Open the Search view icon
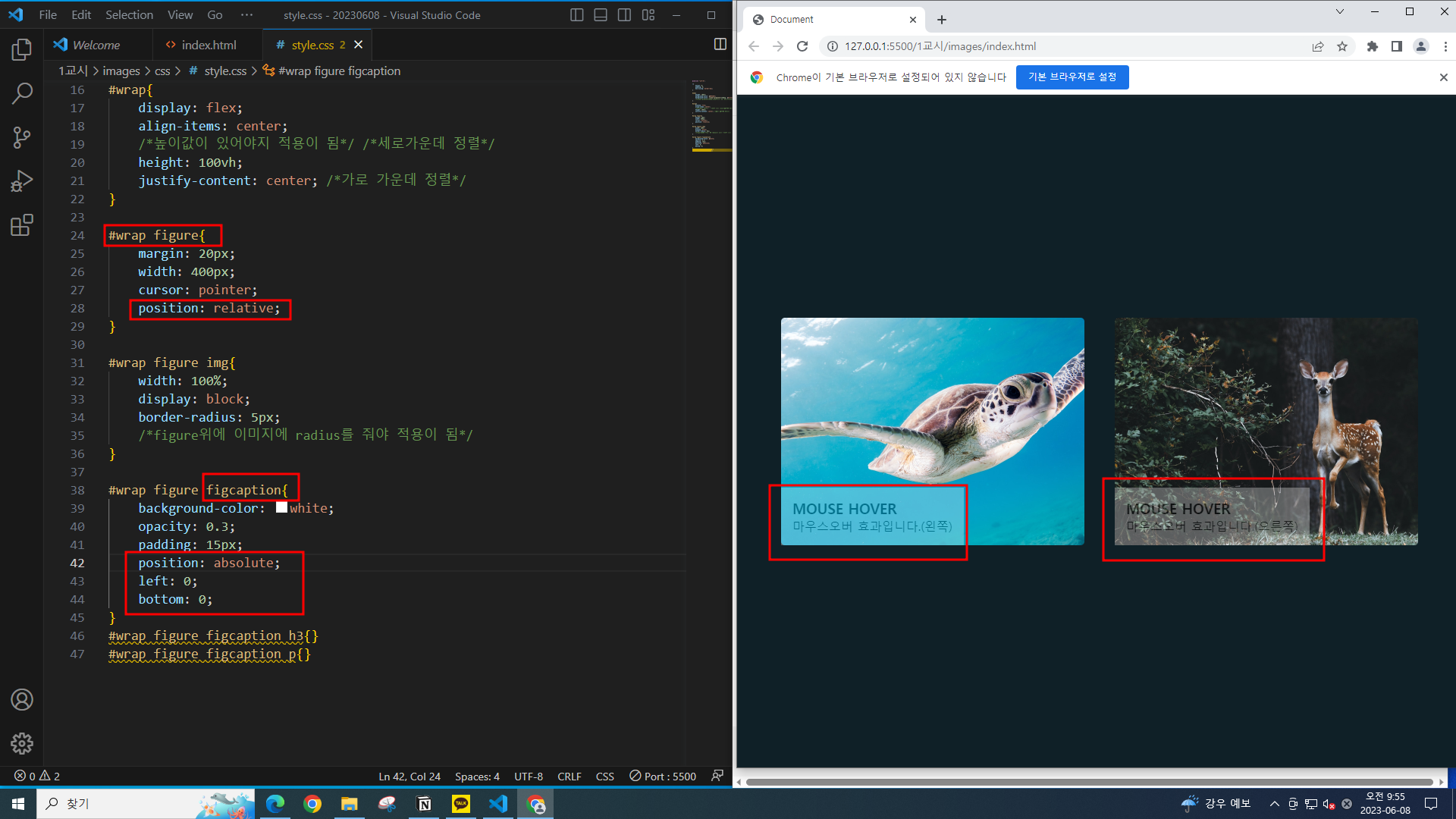This screenshot has height=819, width=1456. pyautogui.click(x=22, y=94)
